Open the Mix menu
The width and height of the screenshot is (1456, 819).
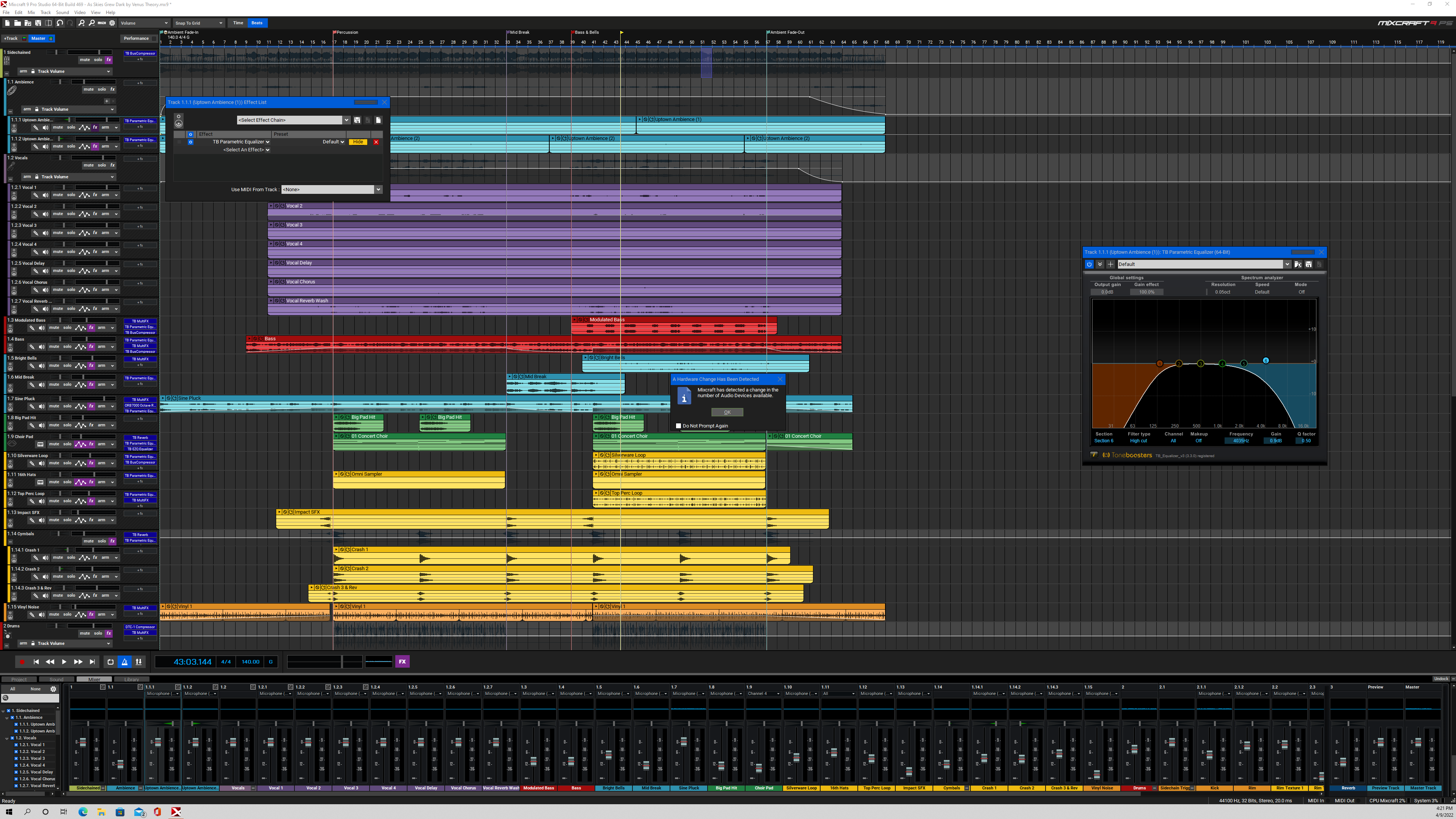click(x=31, y=13)
